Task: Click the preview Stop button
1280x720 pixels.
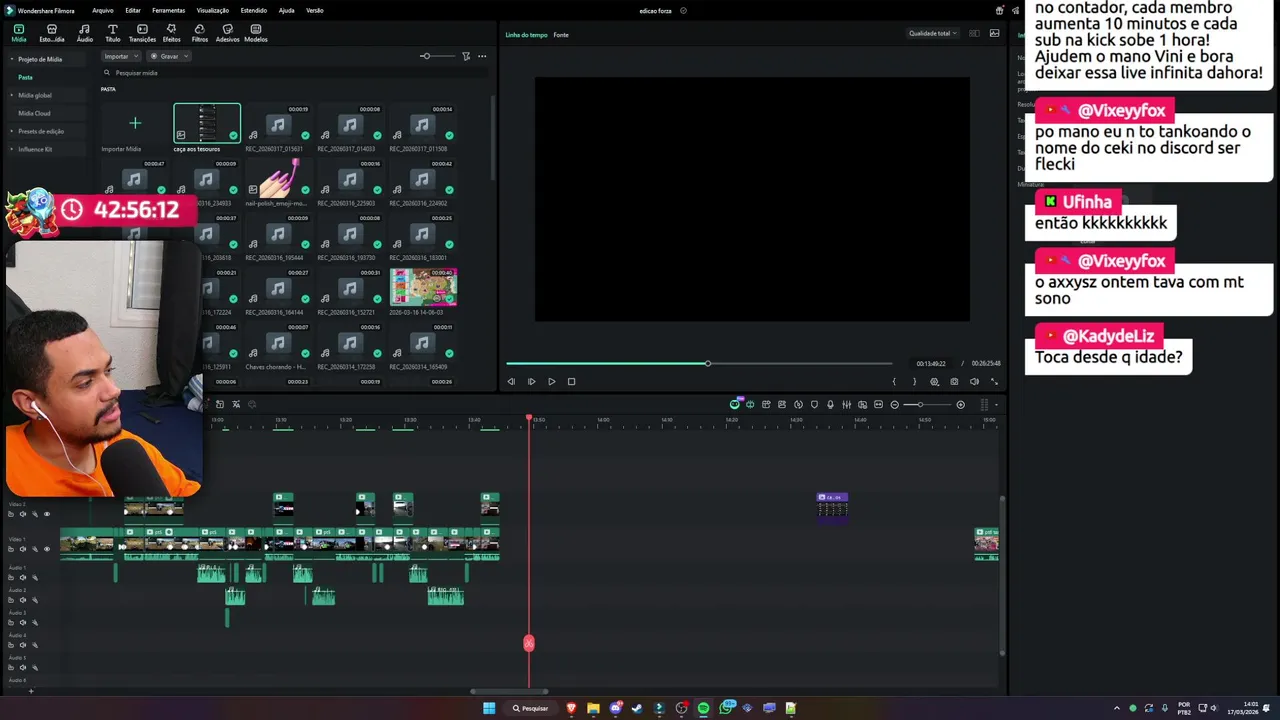Action: click(571, 381)
